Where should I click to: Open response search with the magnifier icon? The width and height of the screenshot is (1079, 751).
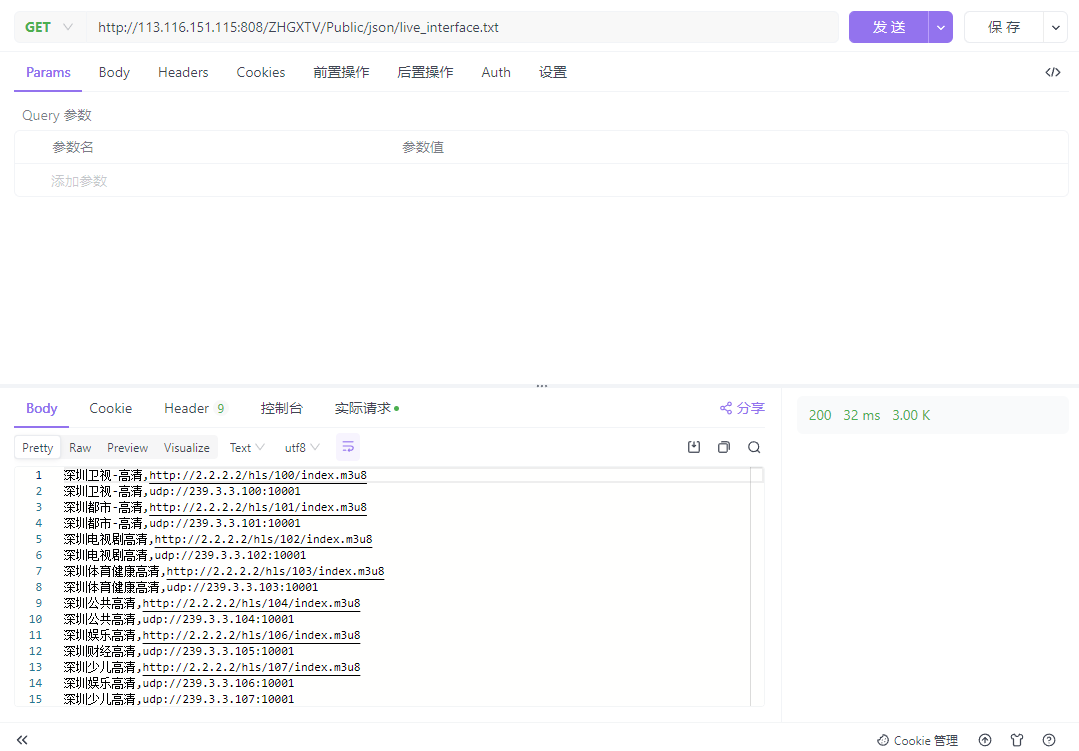point(754,447)
